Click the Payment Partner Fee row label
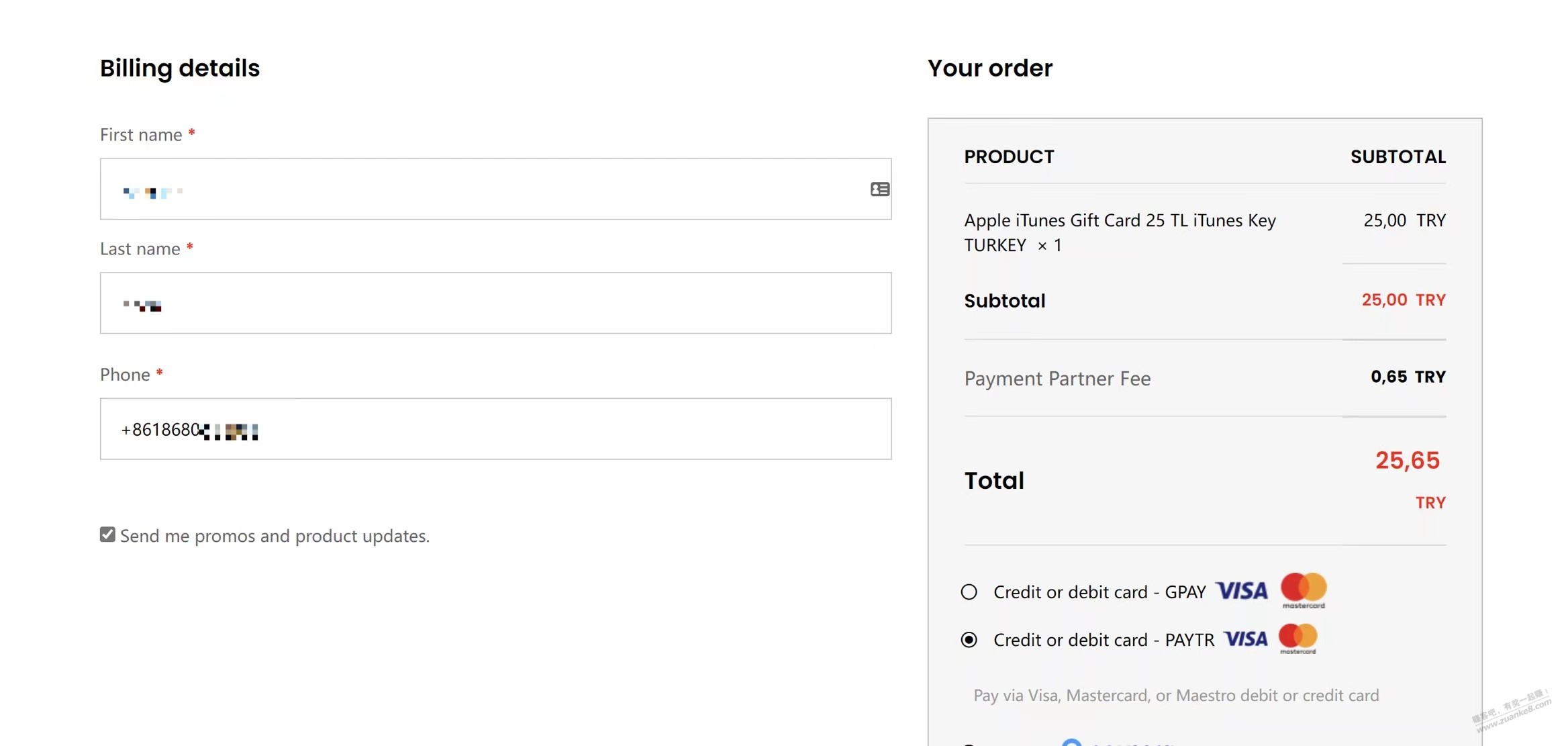The width and height of the screenshot is (1568, 746). coord(1057,379)
